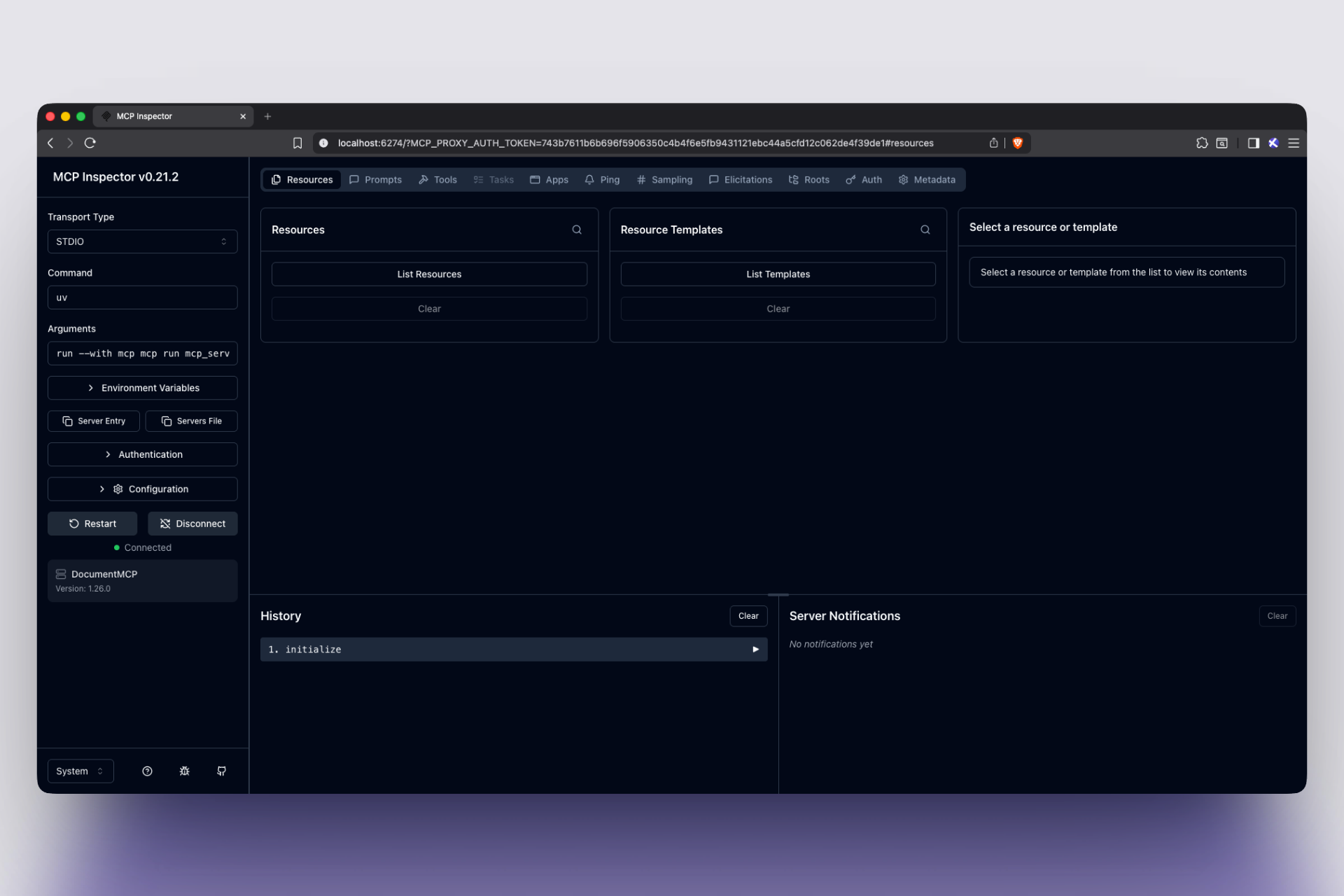Expand the Authentication section
Viewport: 1344px width, 896px height.
tap(143, 454)
